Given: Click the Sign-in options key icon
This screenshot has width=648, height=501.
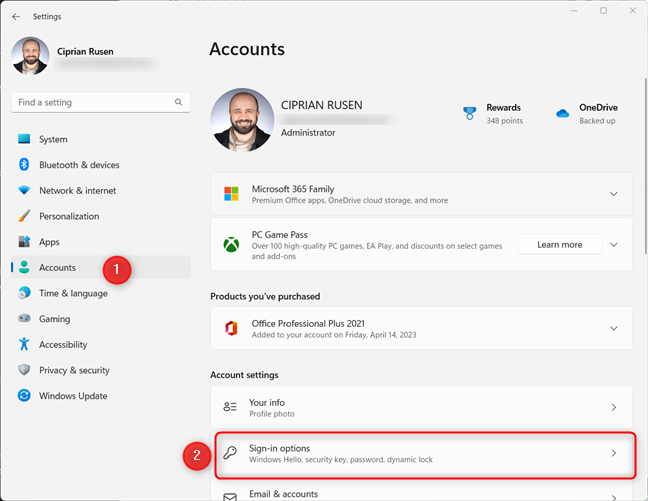Looking at the screenshot, I should [231, 454].
